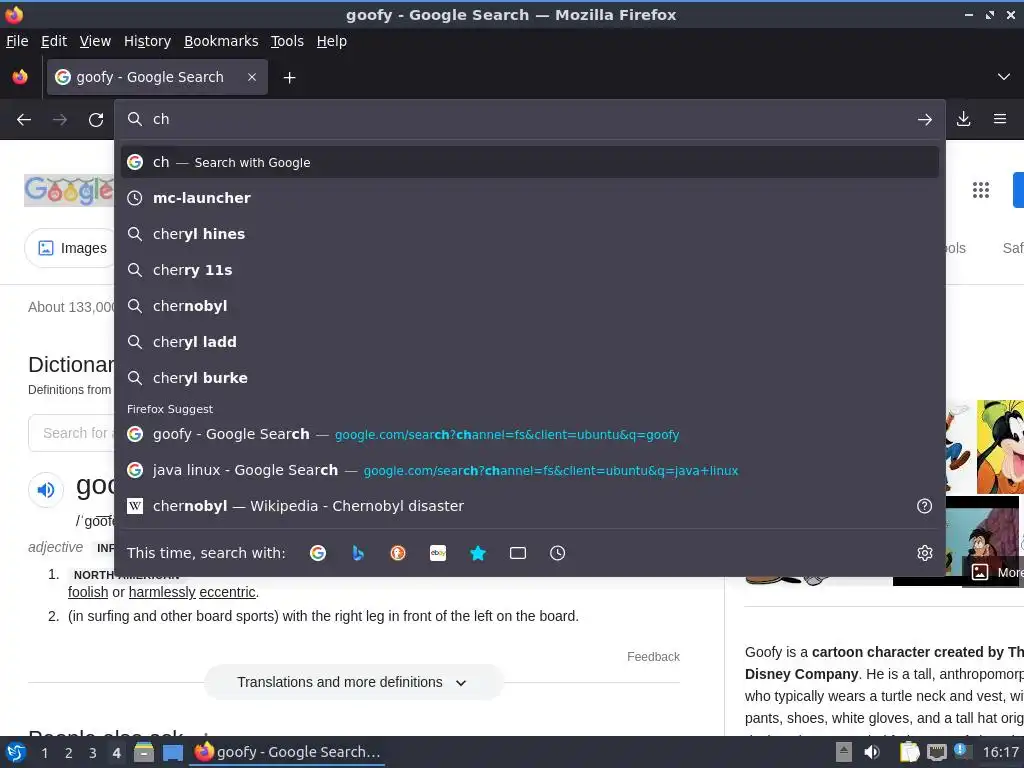Select the goofy - Google Search tab
1024x768 pixels.
tap(157, 77)
